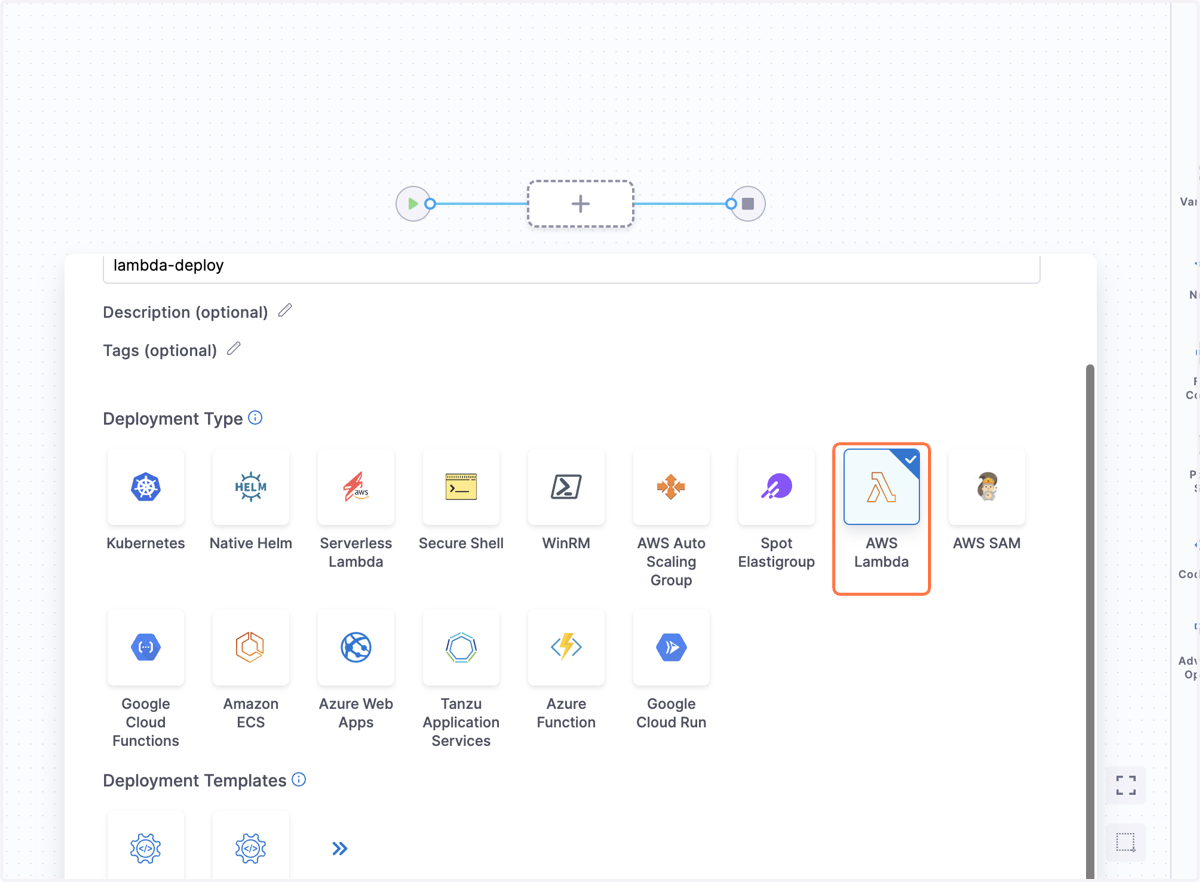Viewport: 1200px width, 882px height.
Task: Click the fit-to-screen canvas icon
Action: [1126, 785]
